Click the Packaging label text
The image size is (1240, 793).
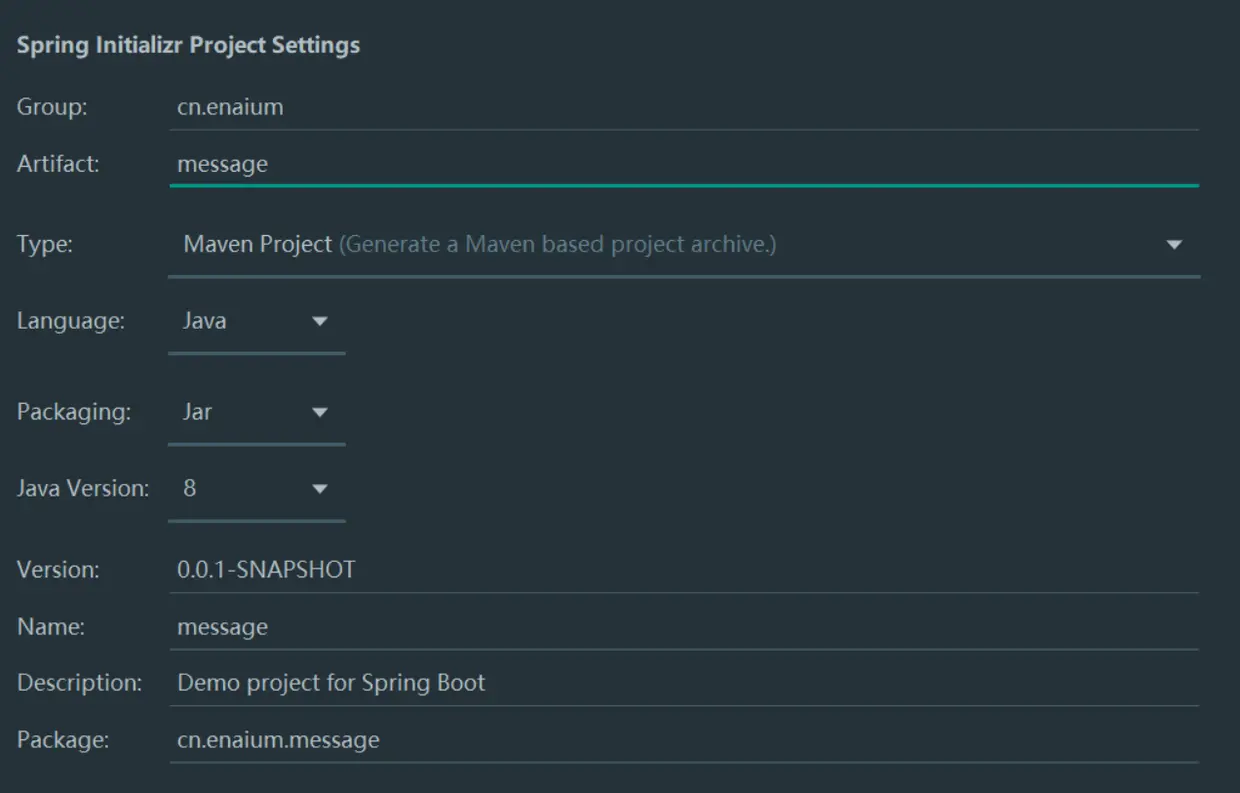click(74, 412)
